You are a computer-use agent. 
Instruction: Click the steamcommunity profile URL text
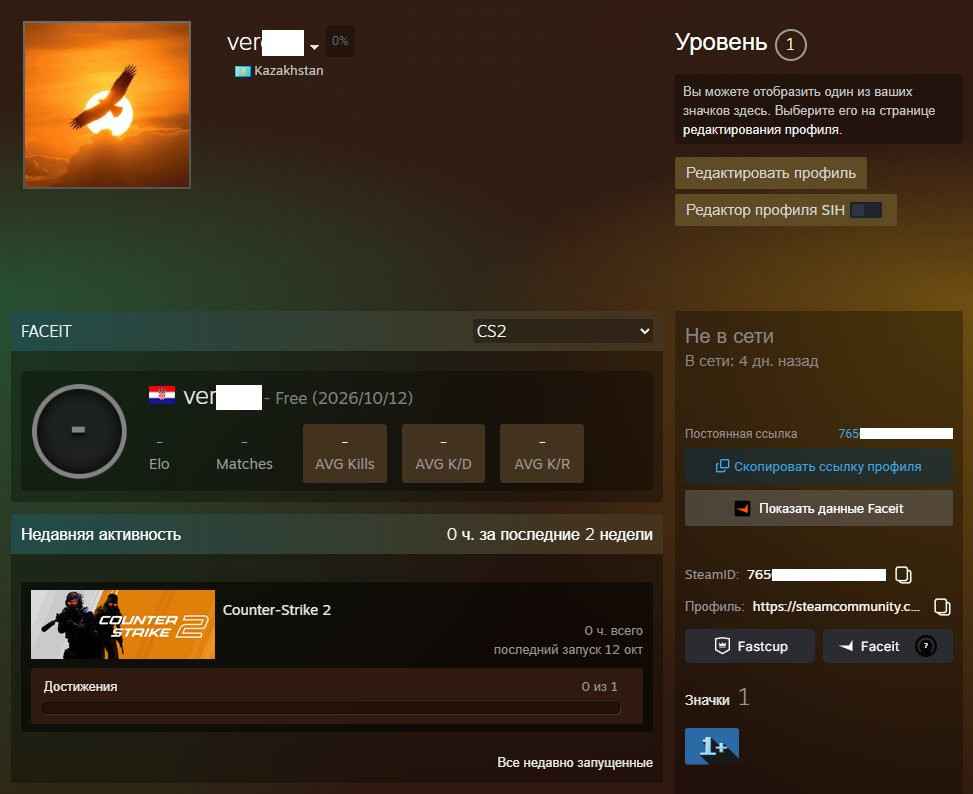click(836, 607)
